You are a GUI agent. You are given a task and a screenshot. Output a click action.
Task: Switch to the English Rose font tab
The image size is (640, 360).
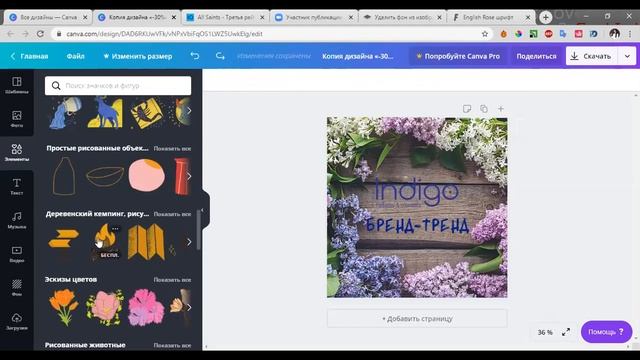pyautogui.click(x=491, y=17)
